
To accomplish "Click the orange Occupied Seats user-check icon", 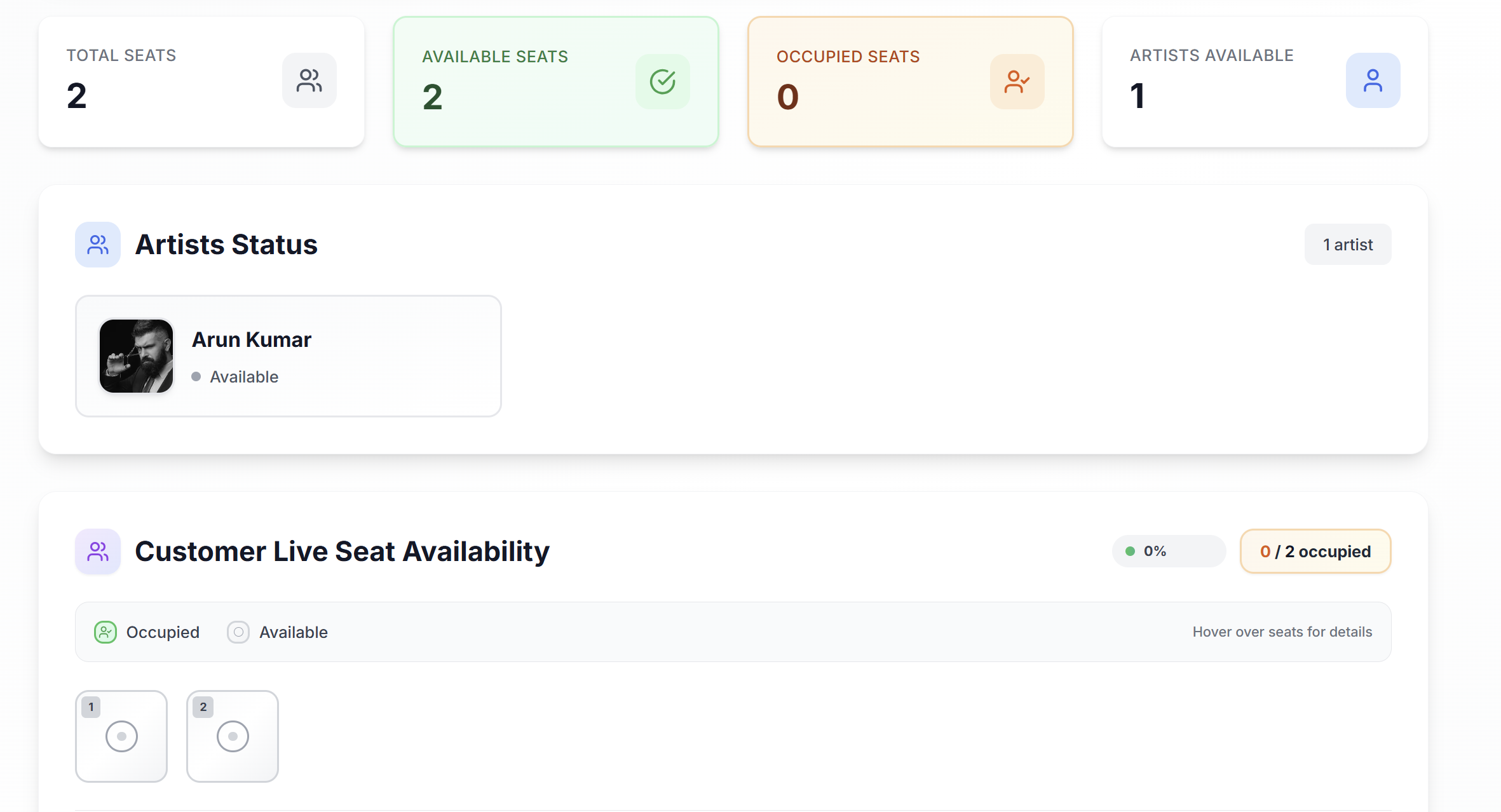I will click(1017, 81).
